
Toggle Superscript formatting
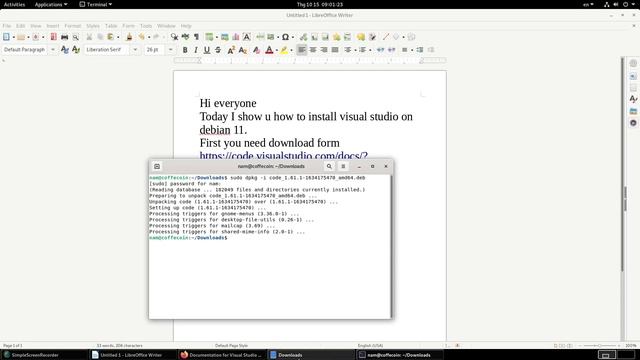pyautogui.click(x=231, y=50)
